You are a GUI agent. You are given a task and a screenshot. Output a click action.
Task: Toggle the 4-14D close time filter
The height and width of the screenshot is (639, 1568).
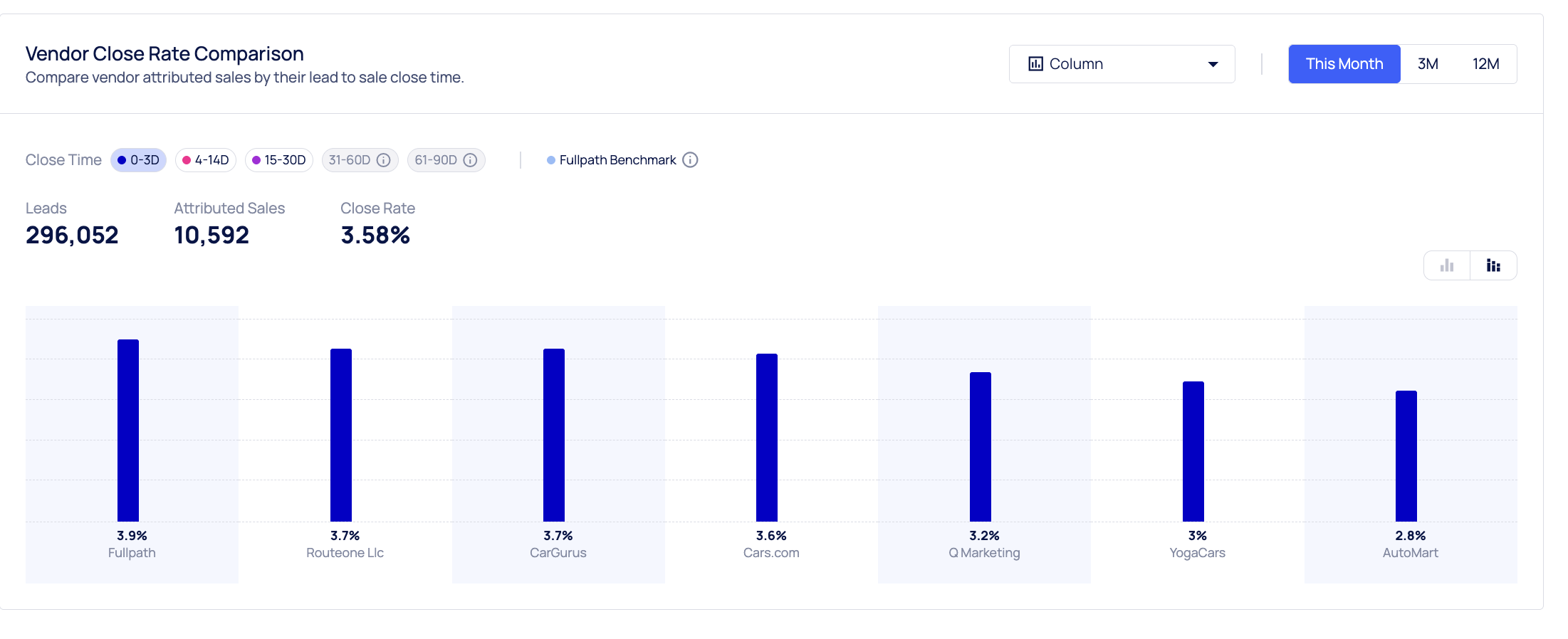[x=206, y=160]
